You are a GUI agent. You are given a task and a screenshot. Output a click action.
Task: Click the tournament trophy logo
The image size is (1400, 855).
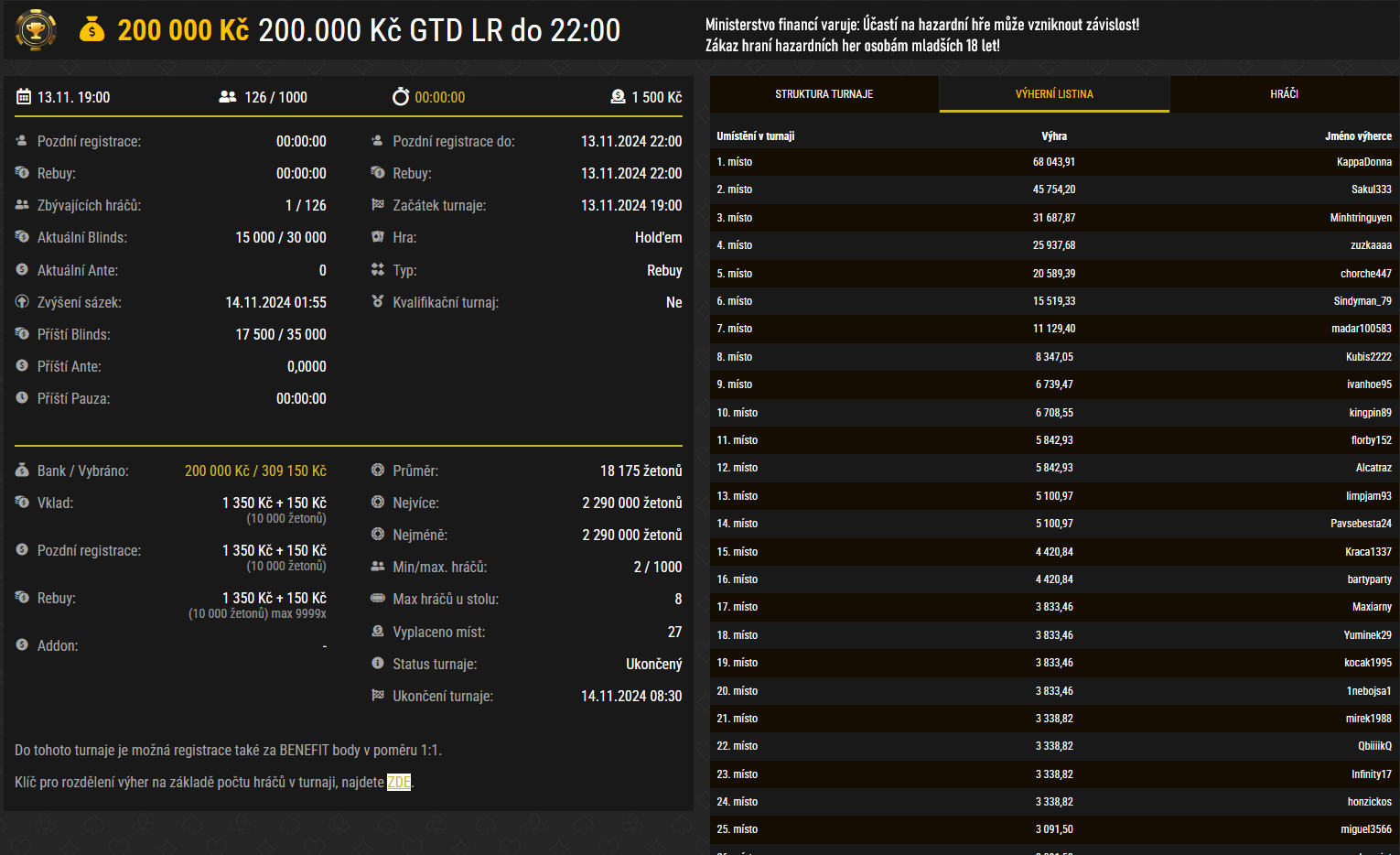click(35, 29)
